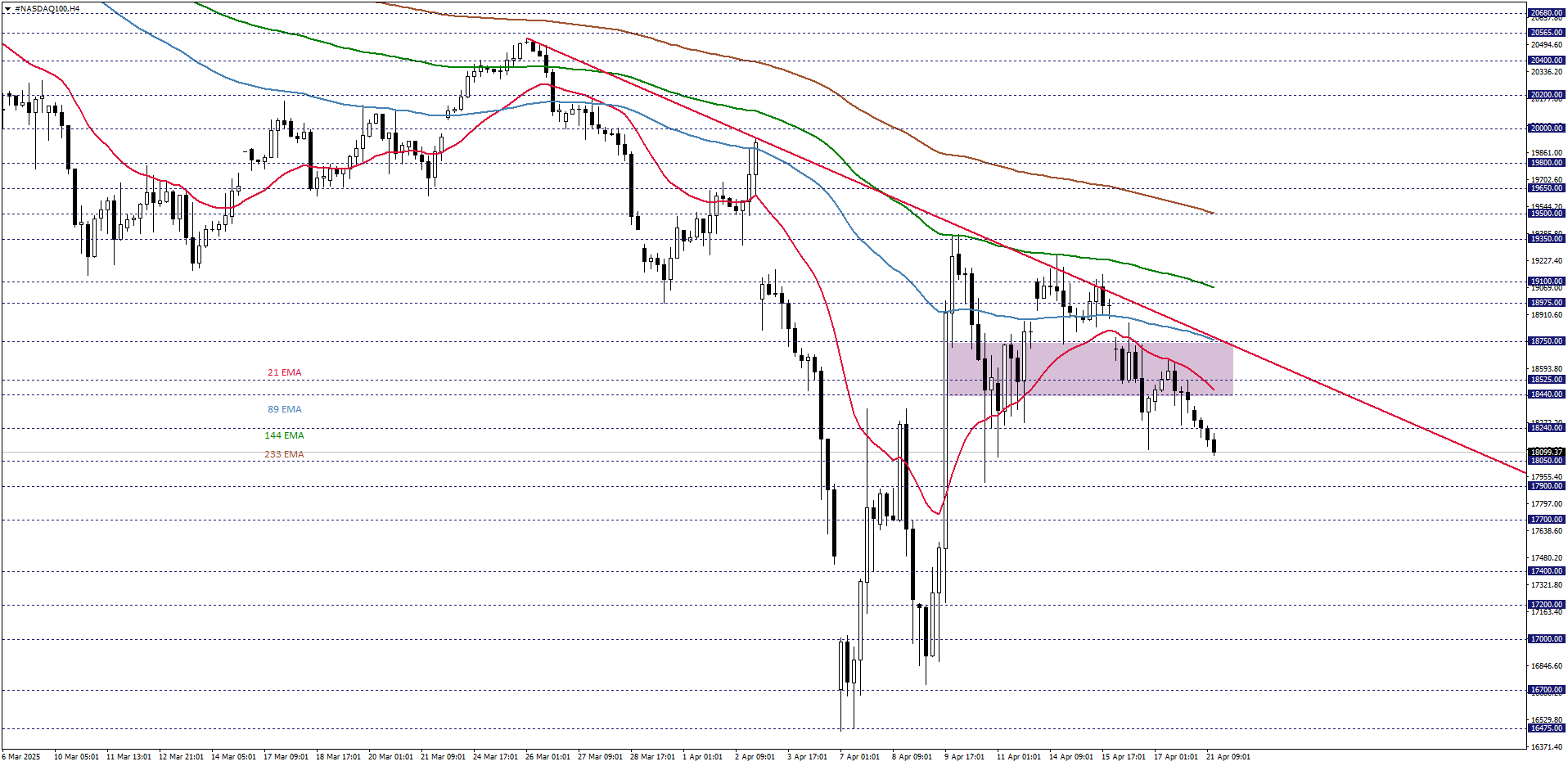Viewport: 1568px width, 766px height.
Task: Click the 20336.20 price scale value
Action: [x=1546, y=72]
